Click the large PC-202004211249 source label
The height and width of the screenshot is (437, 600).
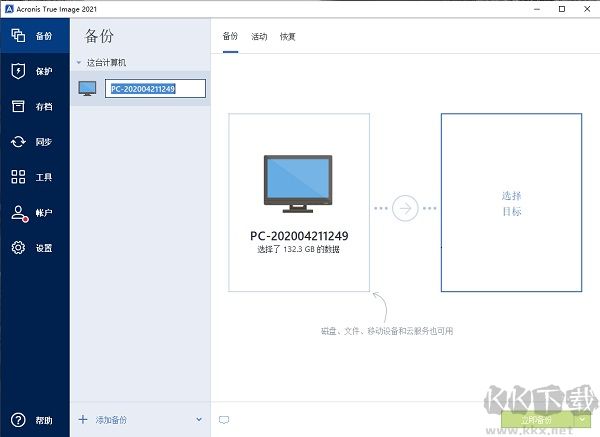tap(299, 236)
